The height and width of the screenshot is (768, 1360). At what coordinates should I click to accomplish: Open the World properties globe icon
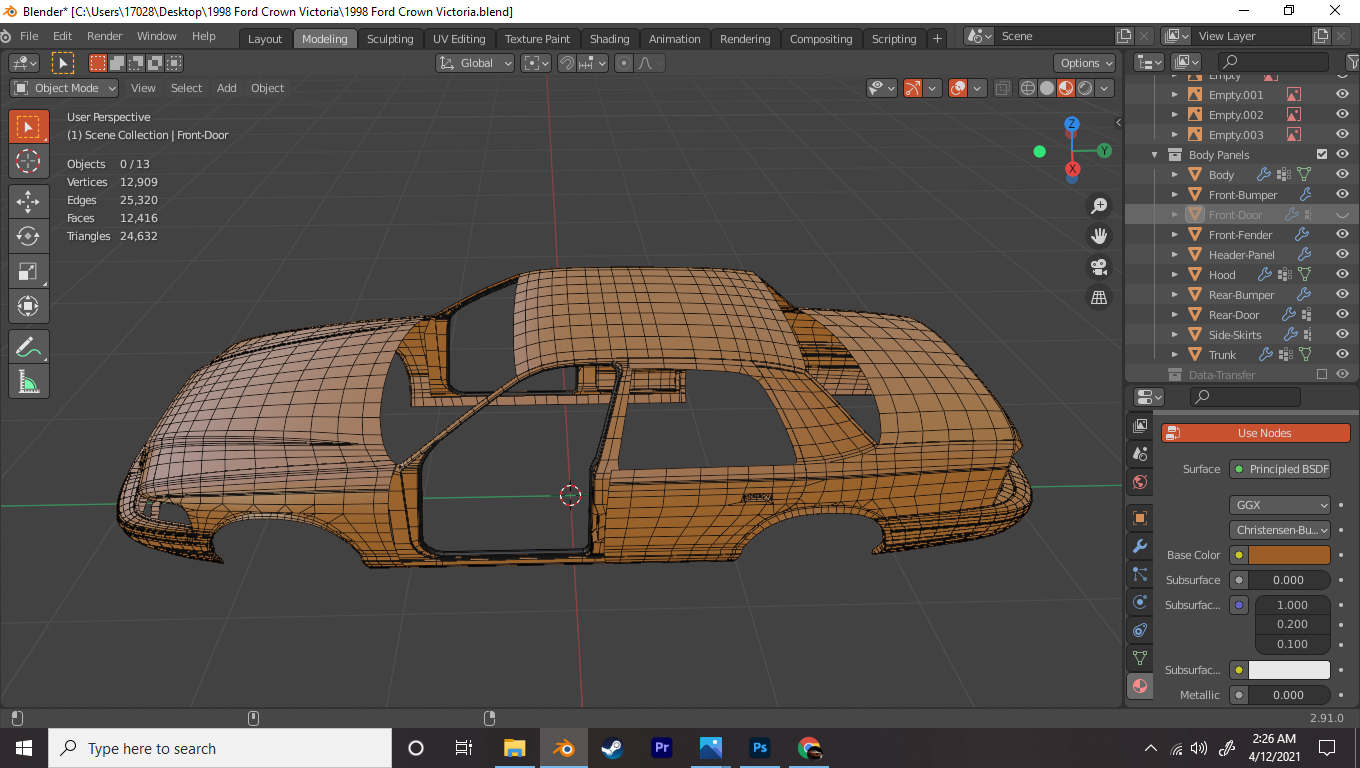pos(1139,482)
